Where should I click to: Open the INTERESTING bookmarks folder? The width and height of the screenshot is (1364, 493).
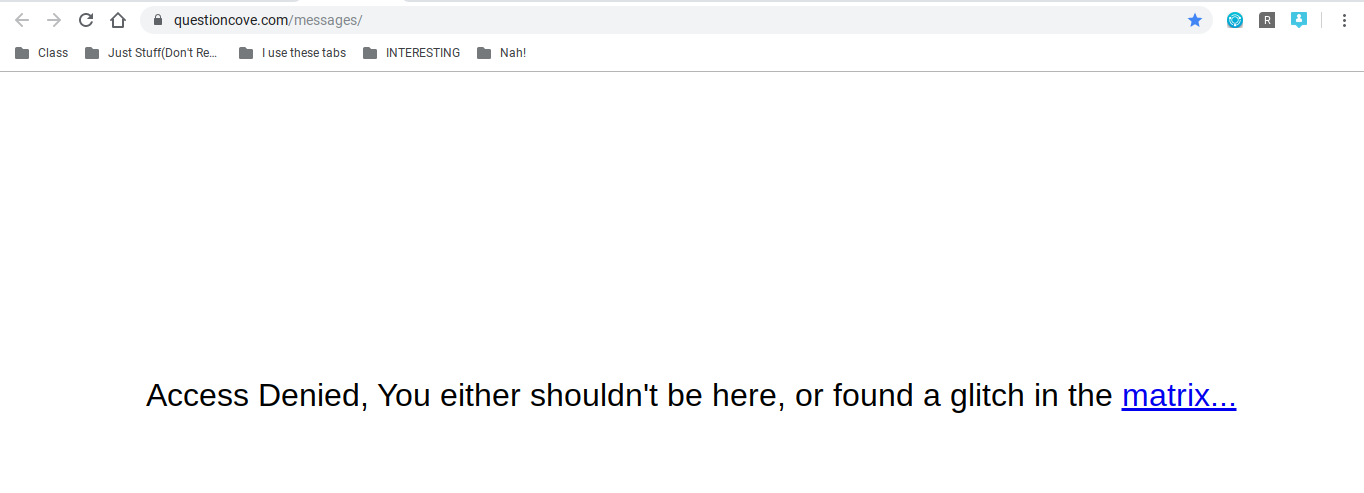coord(412,53)
